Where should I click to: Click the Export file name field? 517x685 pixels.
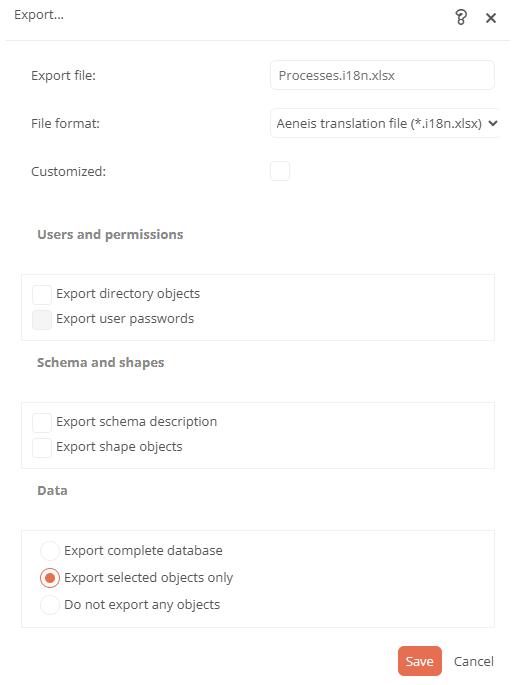[382, 75]
